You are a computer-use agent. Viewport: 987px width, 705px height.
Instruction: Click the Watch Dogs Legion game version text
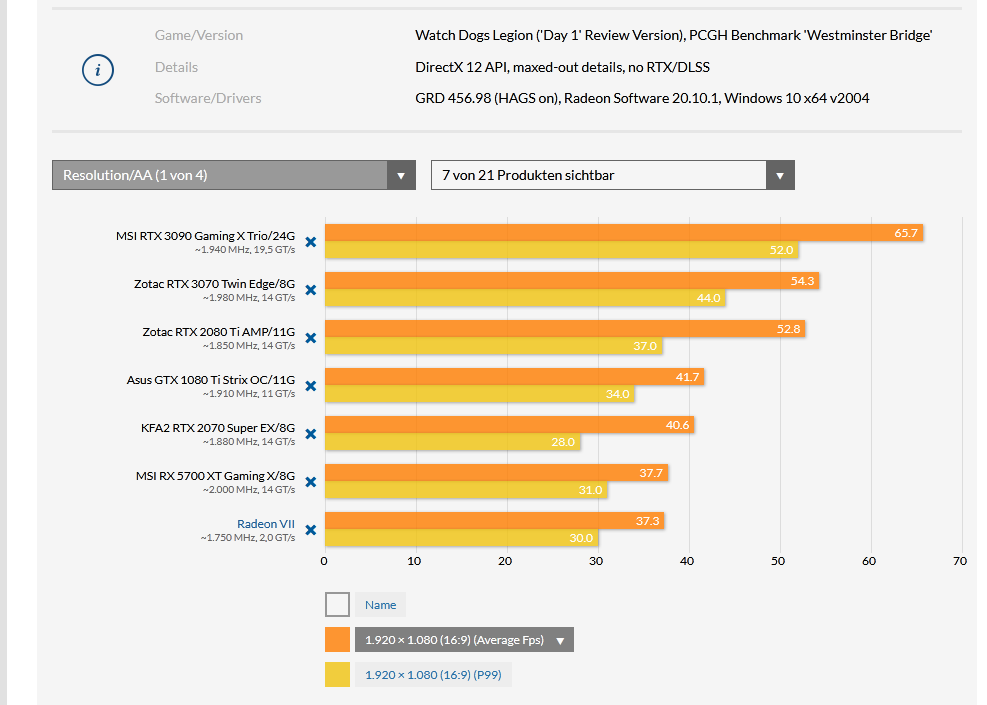point(674,35)
